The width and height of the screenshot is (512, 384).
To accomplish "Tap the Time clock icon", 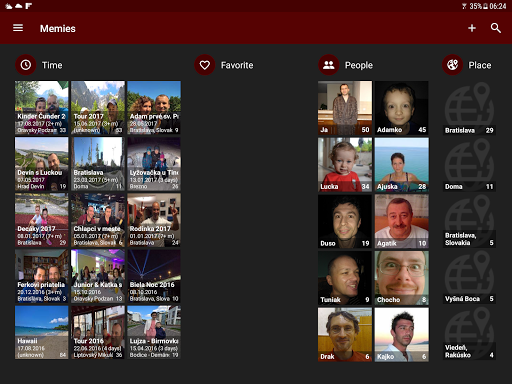I will [26, 65].
